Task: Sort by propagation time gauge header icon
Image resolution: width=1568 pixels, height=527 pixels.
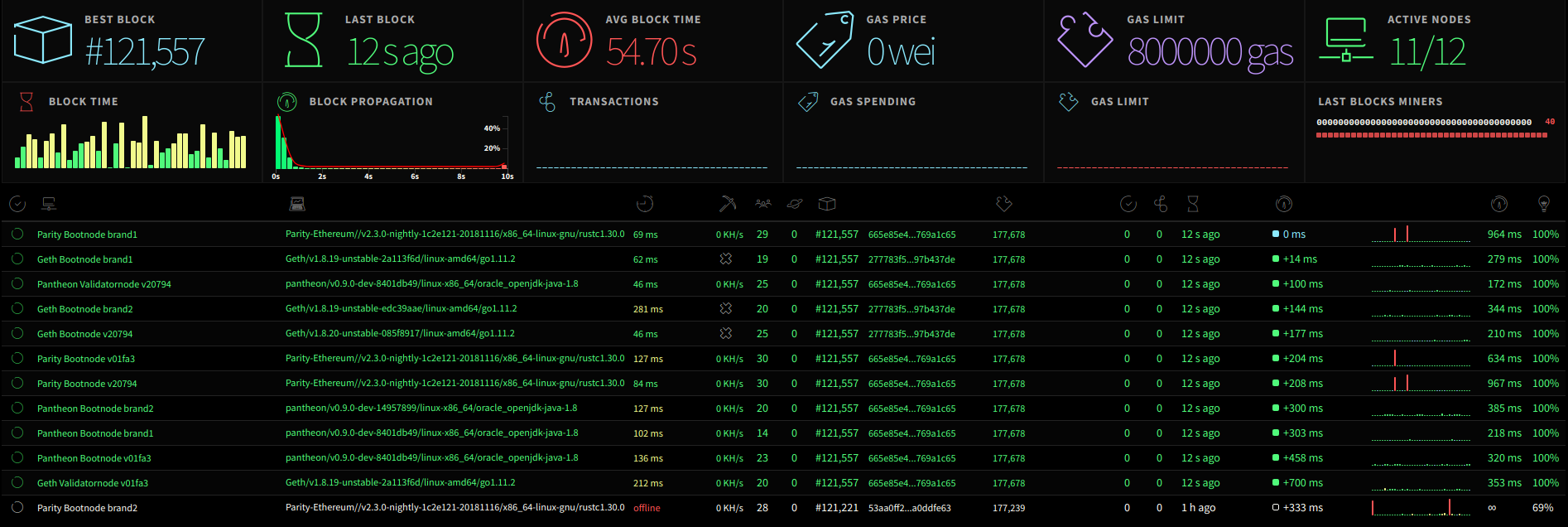Action: coord(1284,204)
